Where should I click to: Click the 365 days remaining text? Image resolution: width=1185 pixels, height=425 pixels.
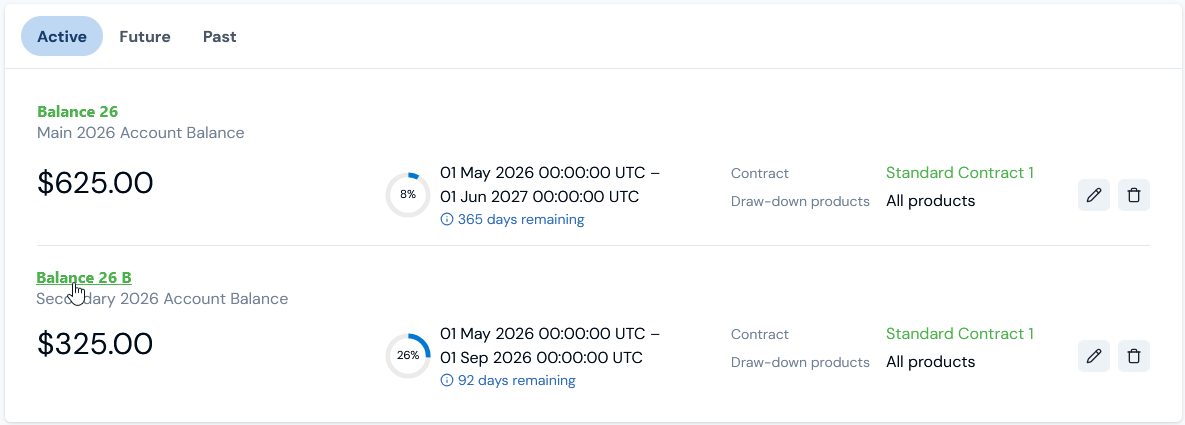click(x=521, y=219)
